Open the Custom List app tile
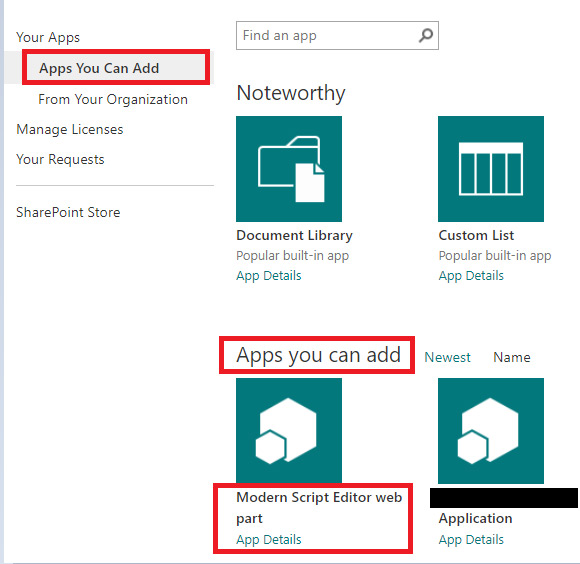Viewport: 580px width, 564px height. [491, 169]
